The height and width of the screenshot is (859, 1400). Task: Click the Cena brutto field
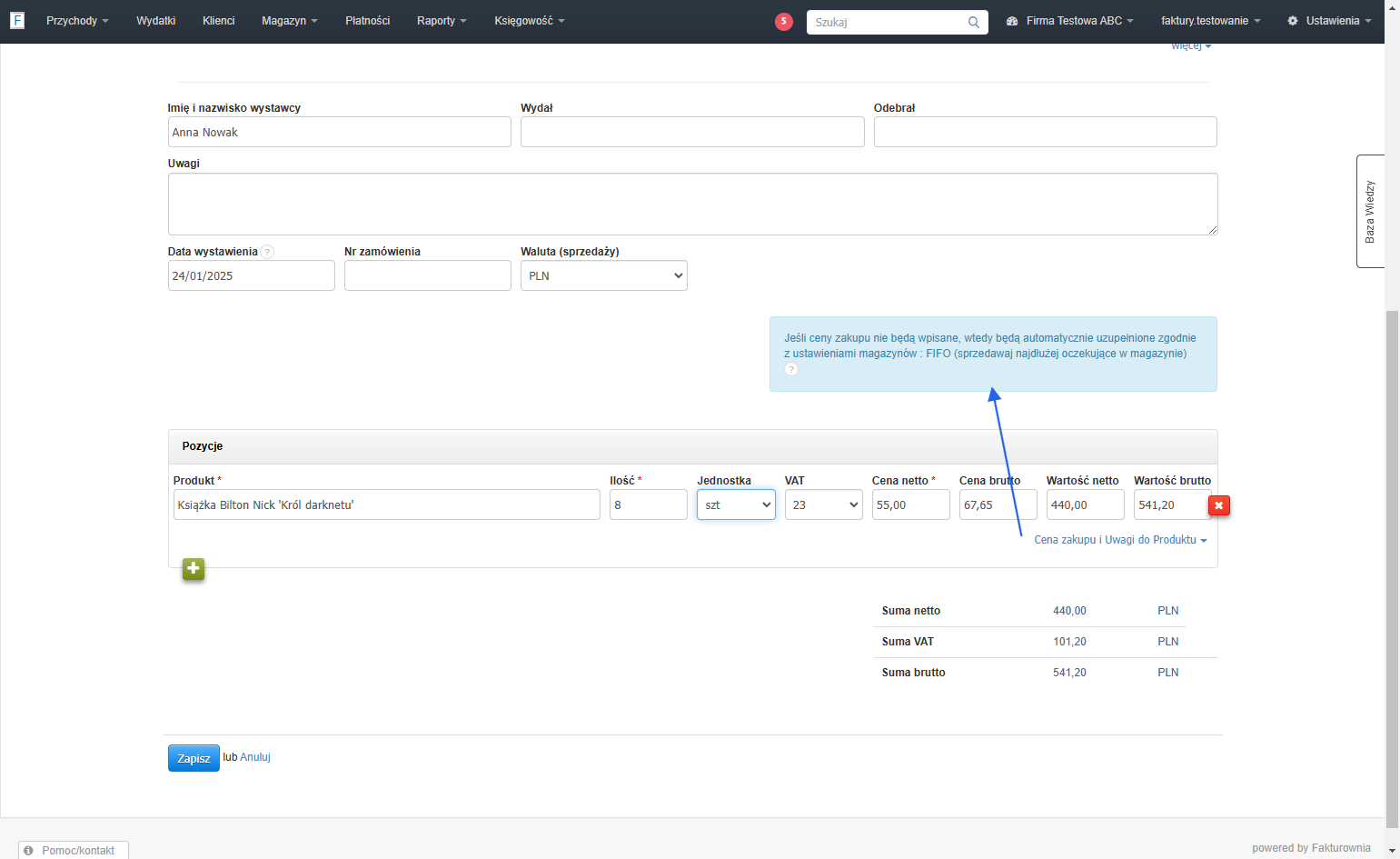tap(998, 504)
